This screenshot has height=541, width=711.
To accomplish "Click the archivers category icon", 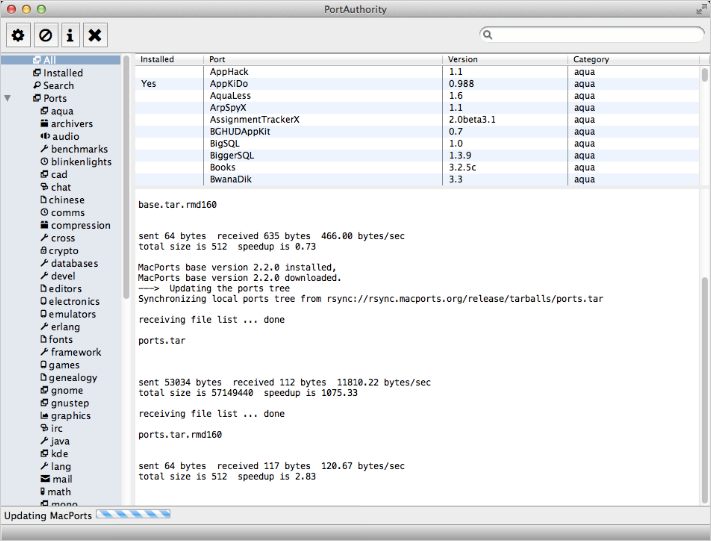I will click(x=44, y=123).
